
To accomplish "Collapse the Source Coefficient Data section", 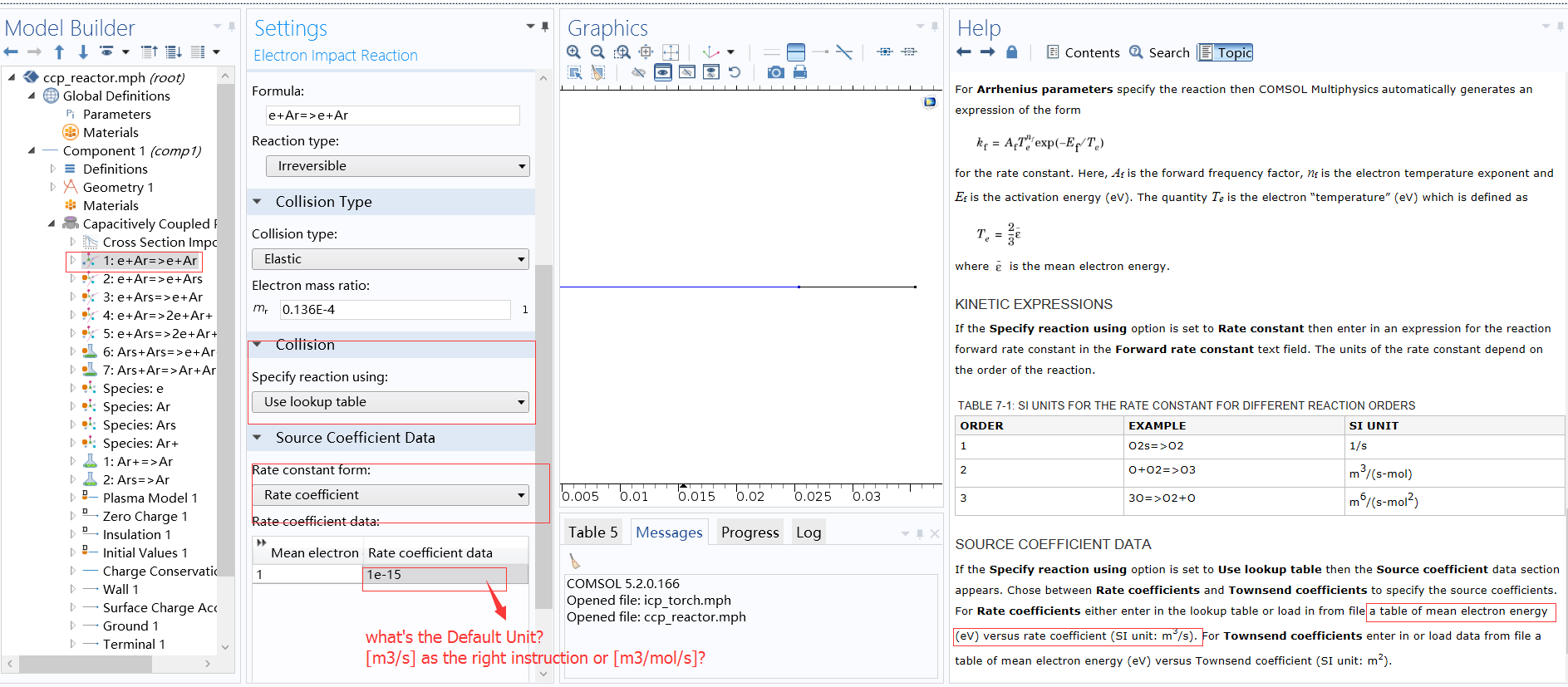I will coord(258,438).
